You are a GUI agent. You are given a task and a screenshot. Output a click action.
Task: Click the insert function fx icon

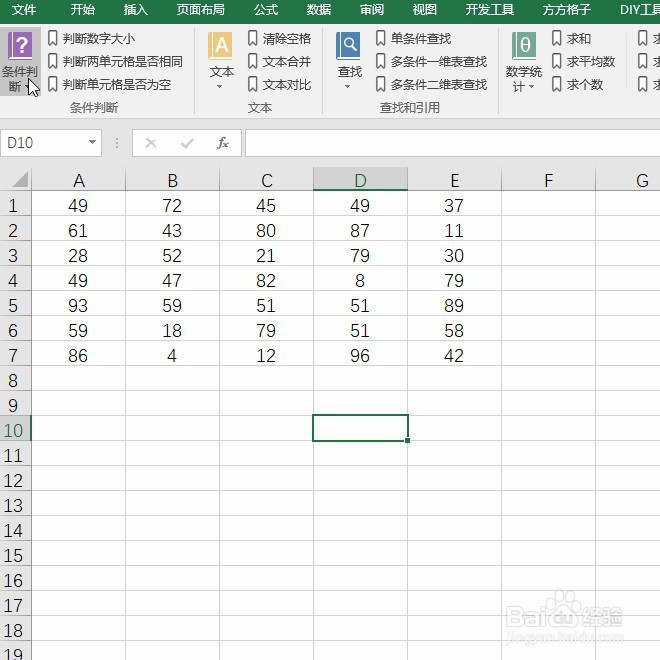(x=223, y=143)
